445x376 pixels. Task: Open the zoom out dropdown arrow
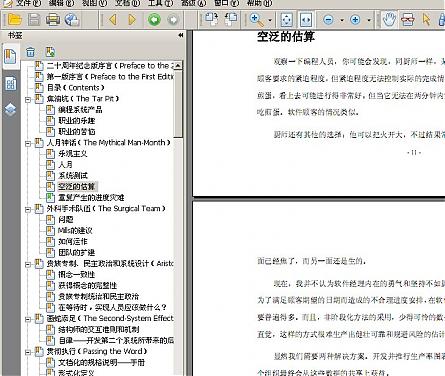coord(342,20)
